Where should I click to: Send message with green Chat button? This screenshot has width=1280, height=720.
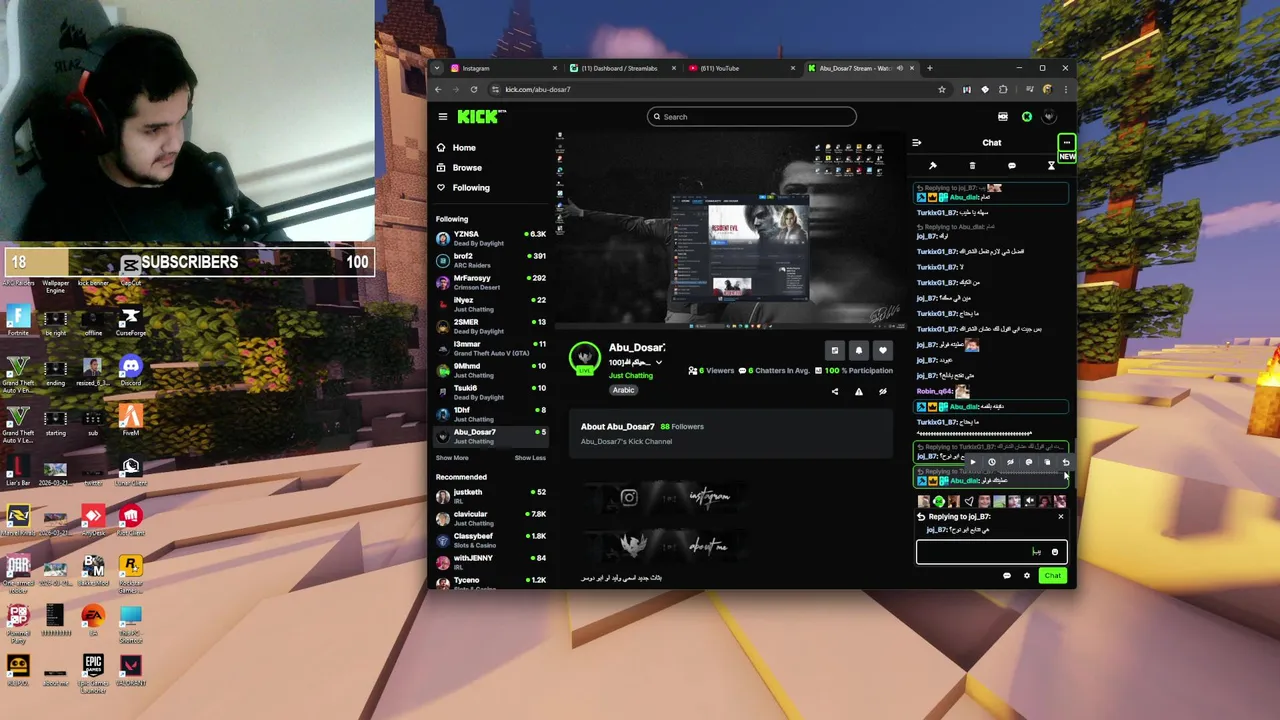click(1052, 575)
